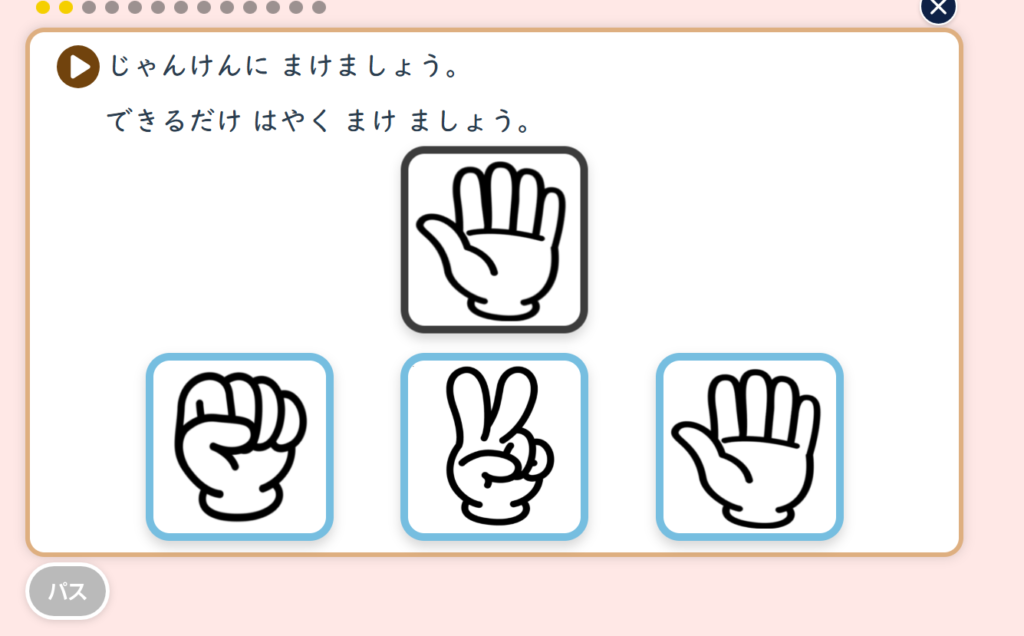
Task: Select the tenth progress dot
Action: [x=250, y=7]
